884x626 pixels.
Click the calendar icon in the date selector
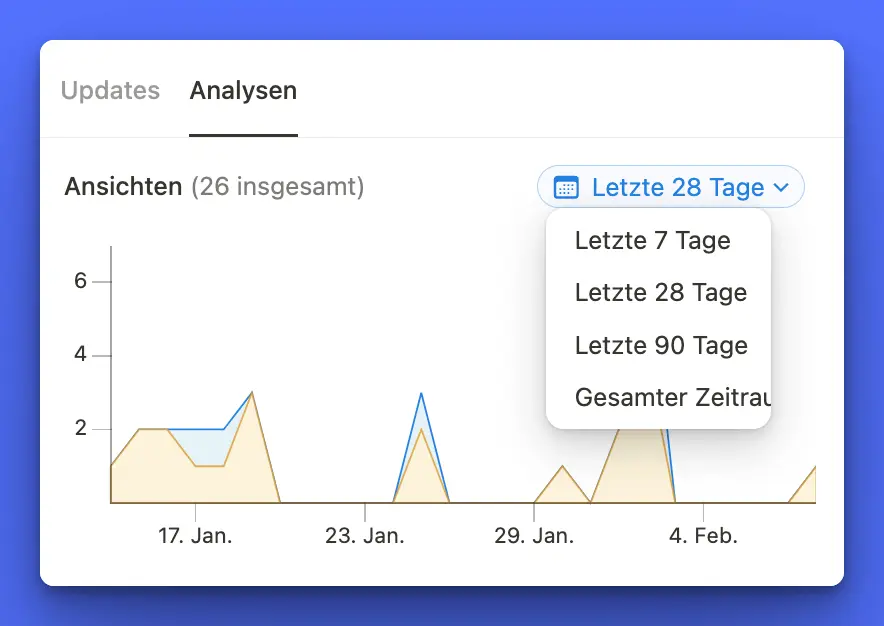pyautogui.click(x=566, y=187)
